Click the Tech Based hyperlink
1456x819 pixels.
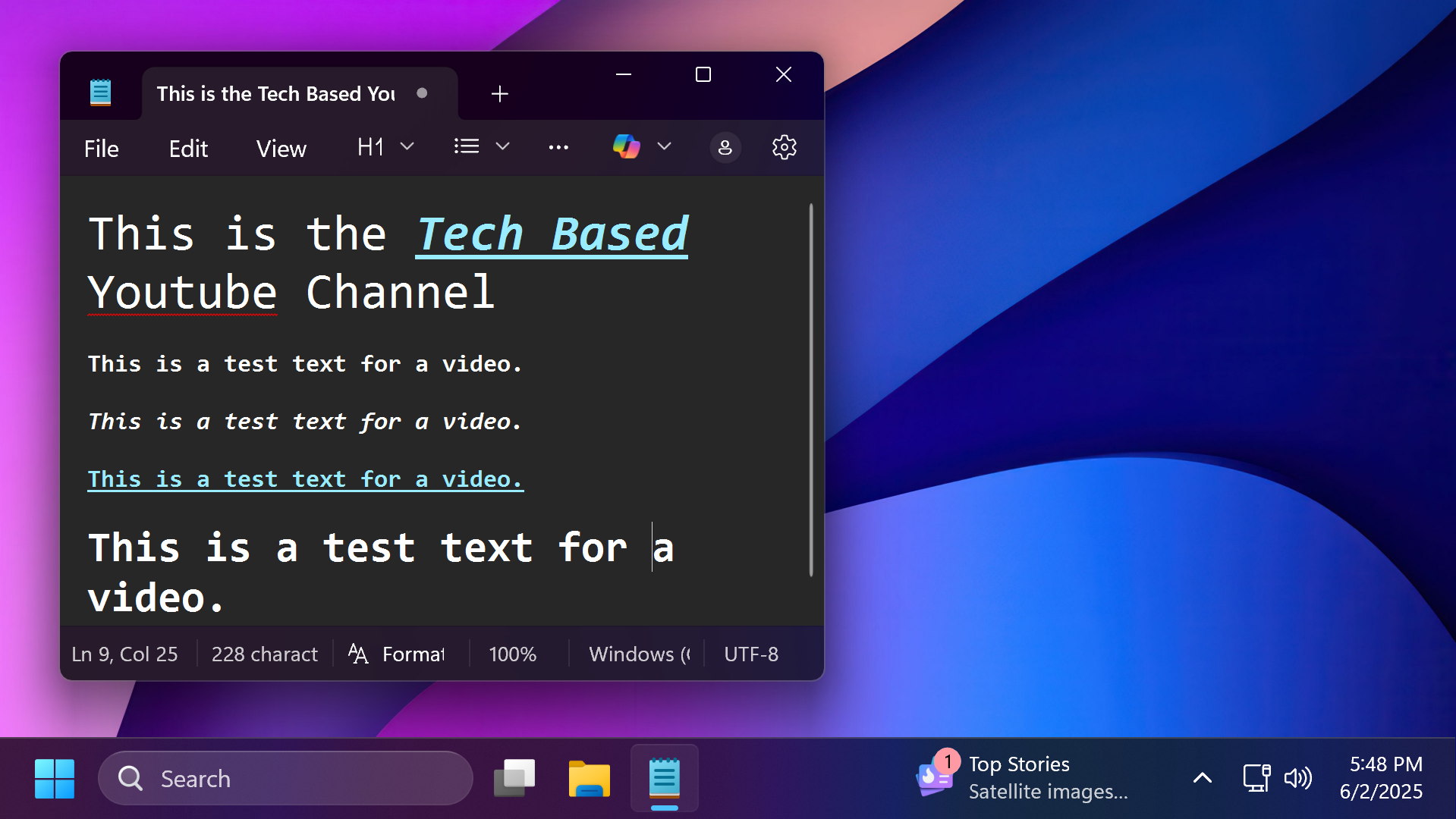coord(552,234)
